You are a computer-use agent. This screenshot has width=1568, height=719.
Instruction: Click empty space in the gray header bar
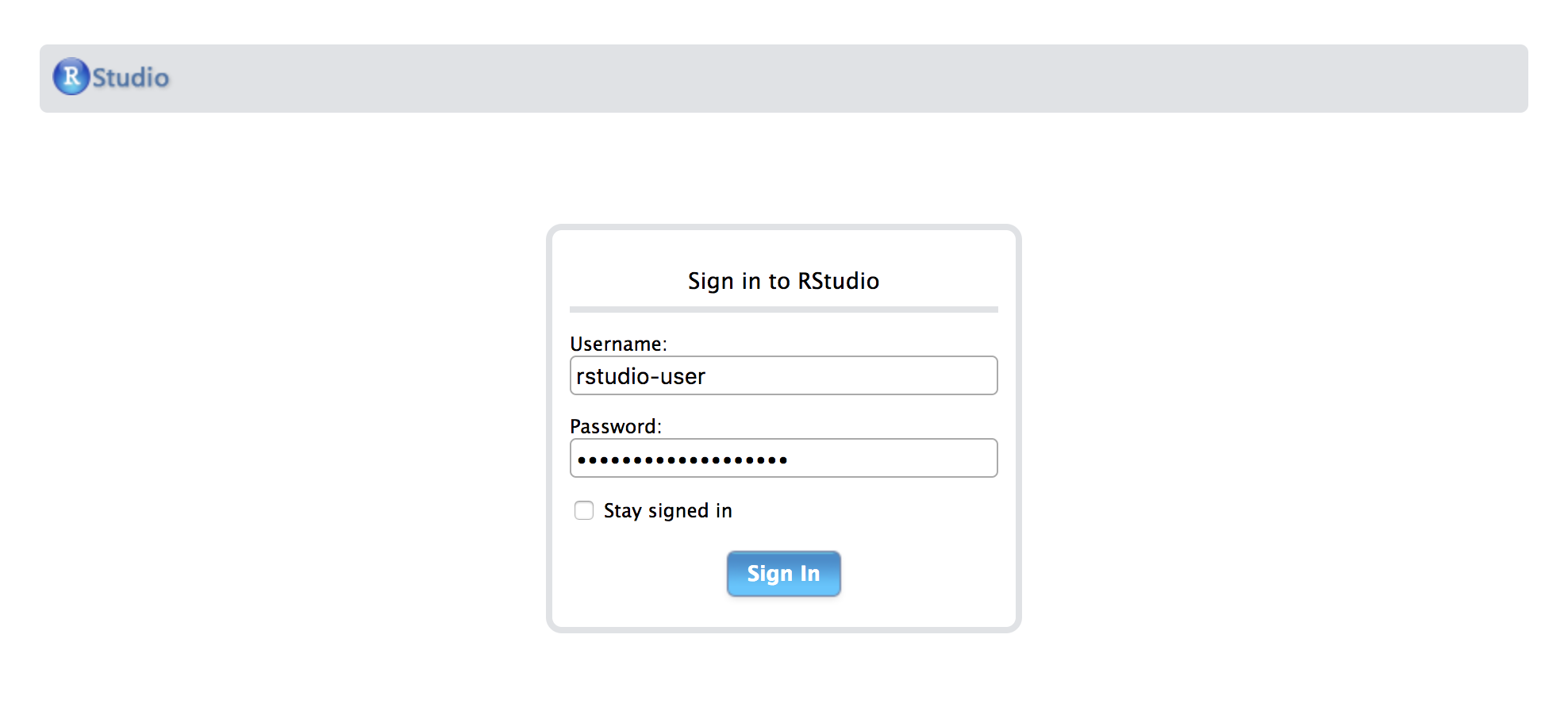click(x=794, y=78)
